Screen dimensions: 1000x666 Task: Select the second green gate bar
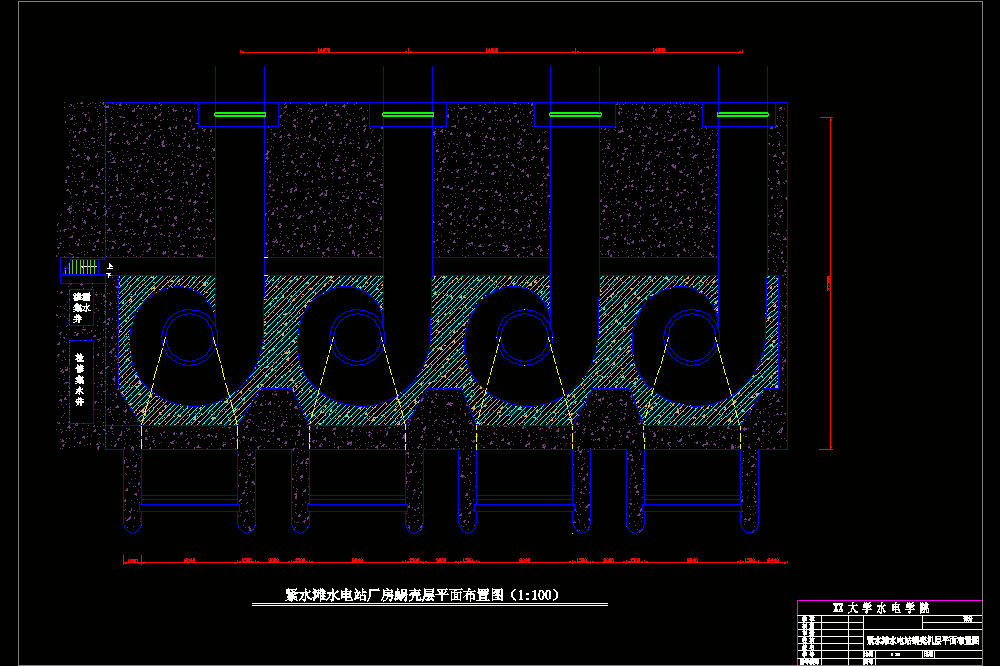[x=408, y=115]
